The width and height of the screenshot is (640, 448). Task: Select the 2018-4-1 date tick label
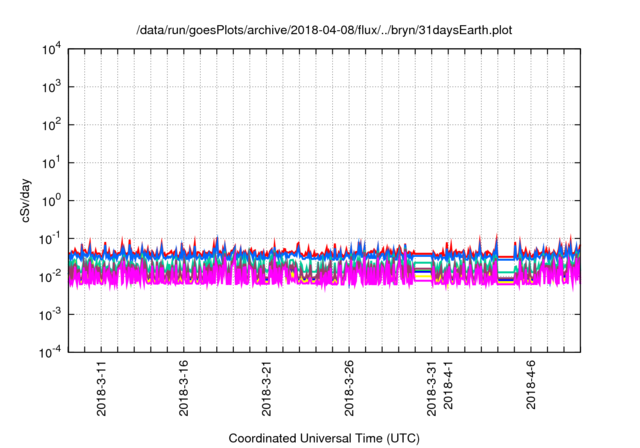click(448, 391)
